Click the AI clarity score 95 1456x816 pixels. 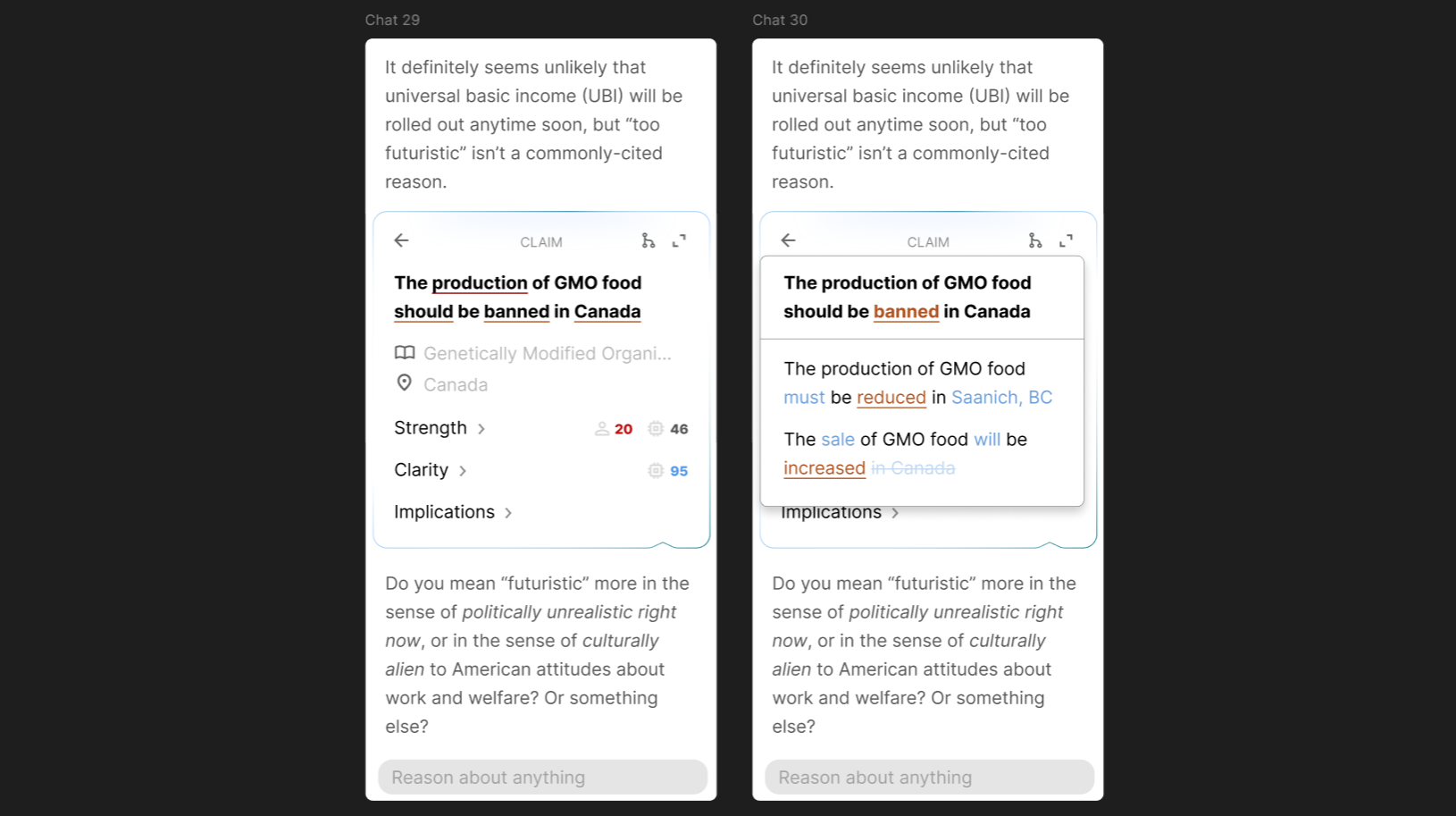[x=678, y=471]
